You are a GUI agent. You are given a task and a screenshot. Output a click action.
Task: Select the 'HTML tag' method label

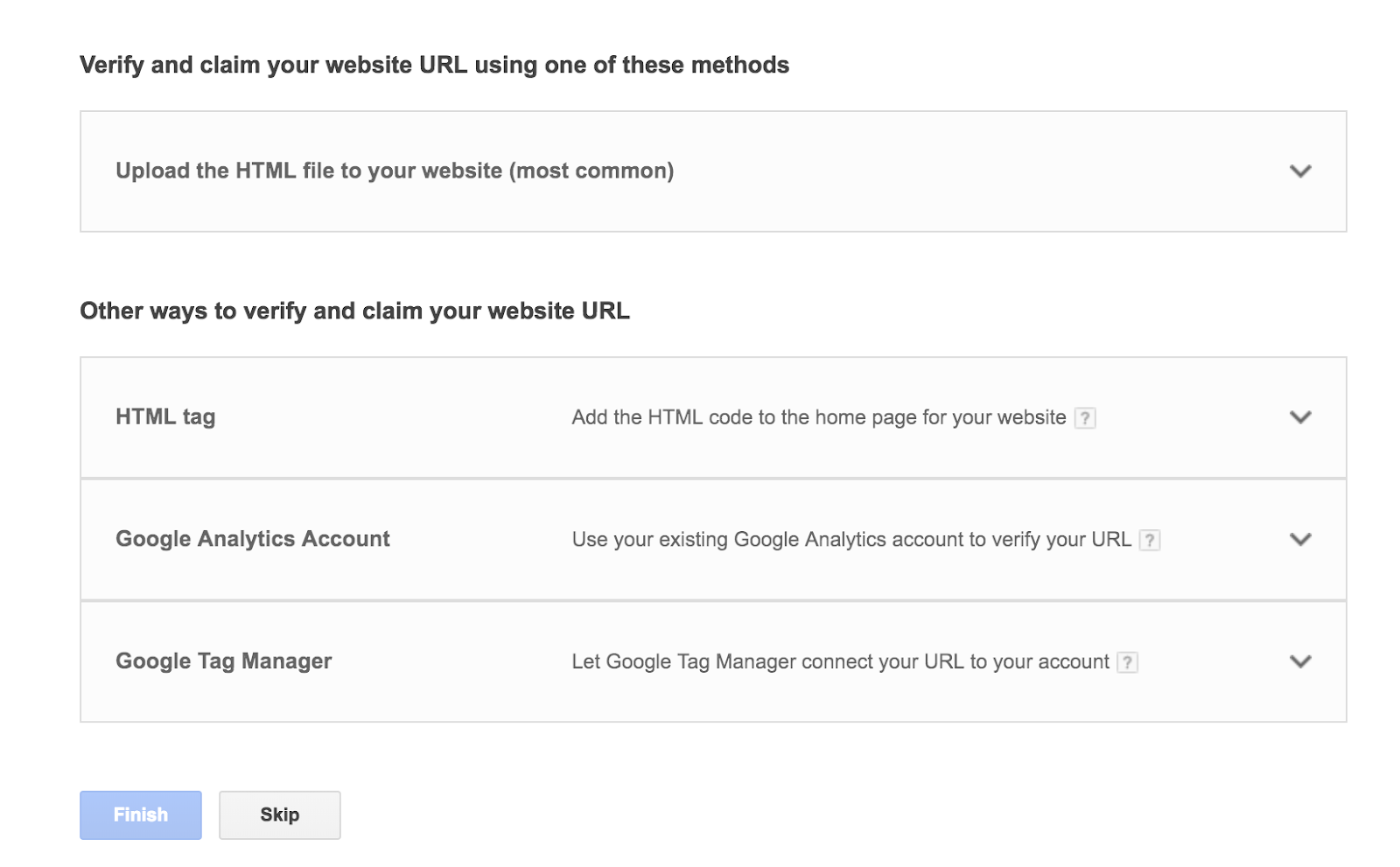[165, 417]
